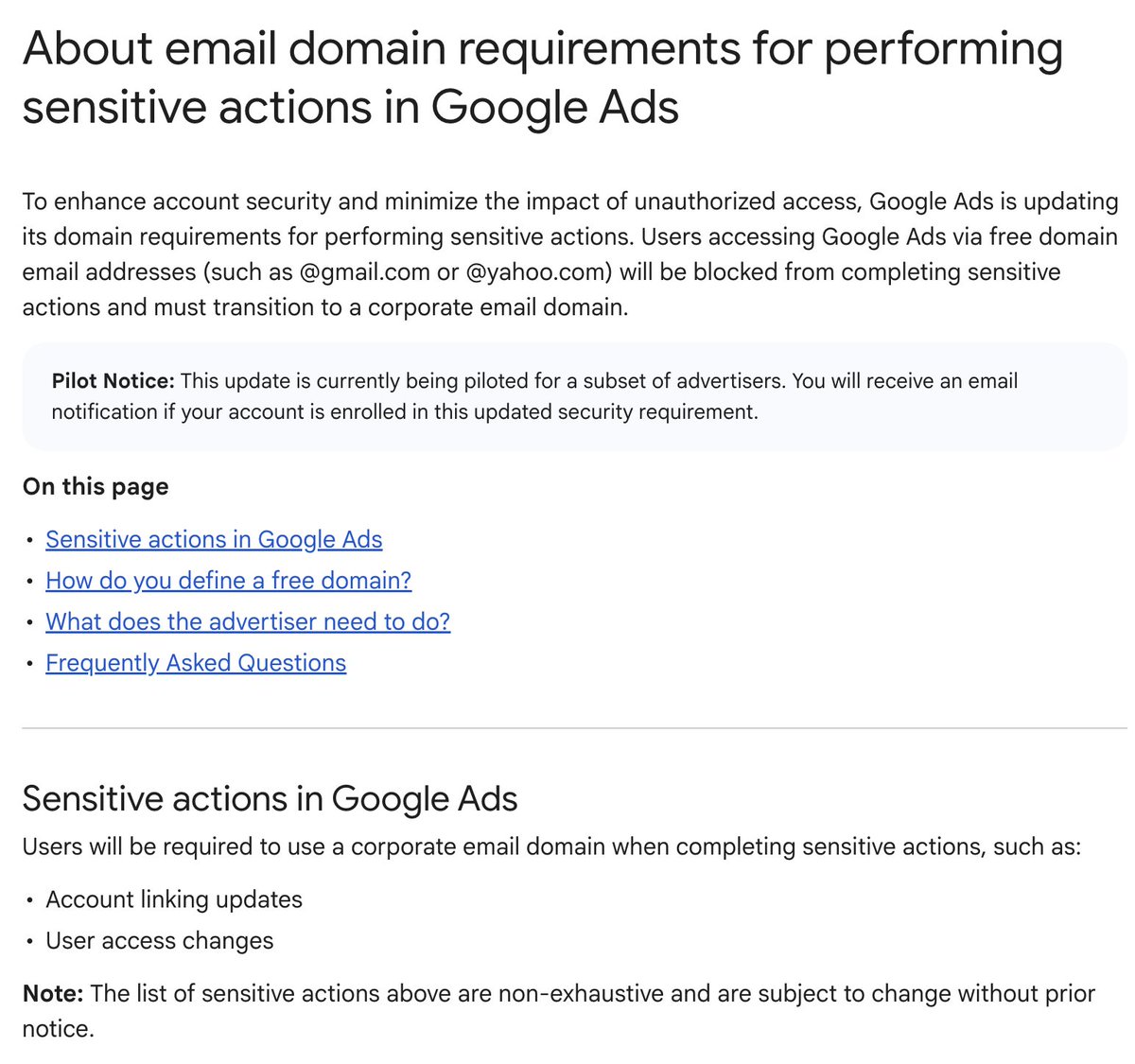Click the bullet before Frequently Asked Questions link
This screenshot has height=1064, width=1135.
[x=30, y=664]
